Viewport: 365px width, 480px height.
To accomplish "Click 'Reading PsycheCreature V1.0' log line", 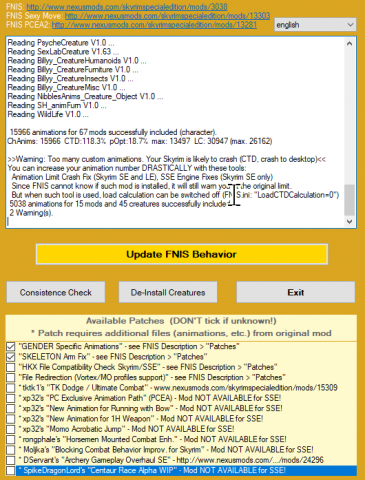I will tap(61, 43).
